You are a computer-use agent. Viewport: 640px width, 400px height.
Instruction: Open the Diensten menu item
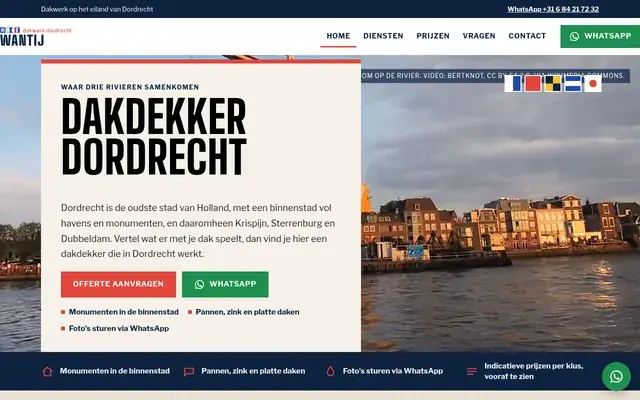point(383,36)
